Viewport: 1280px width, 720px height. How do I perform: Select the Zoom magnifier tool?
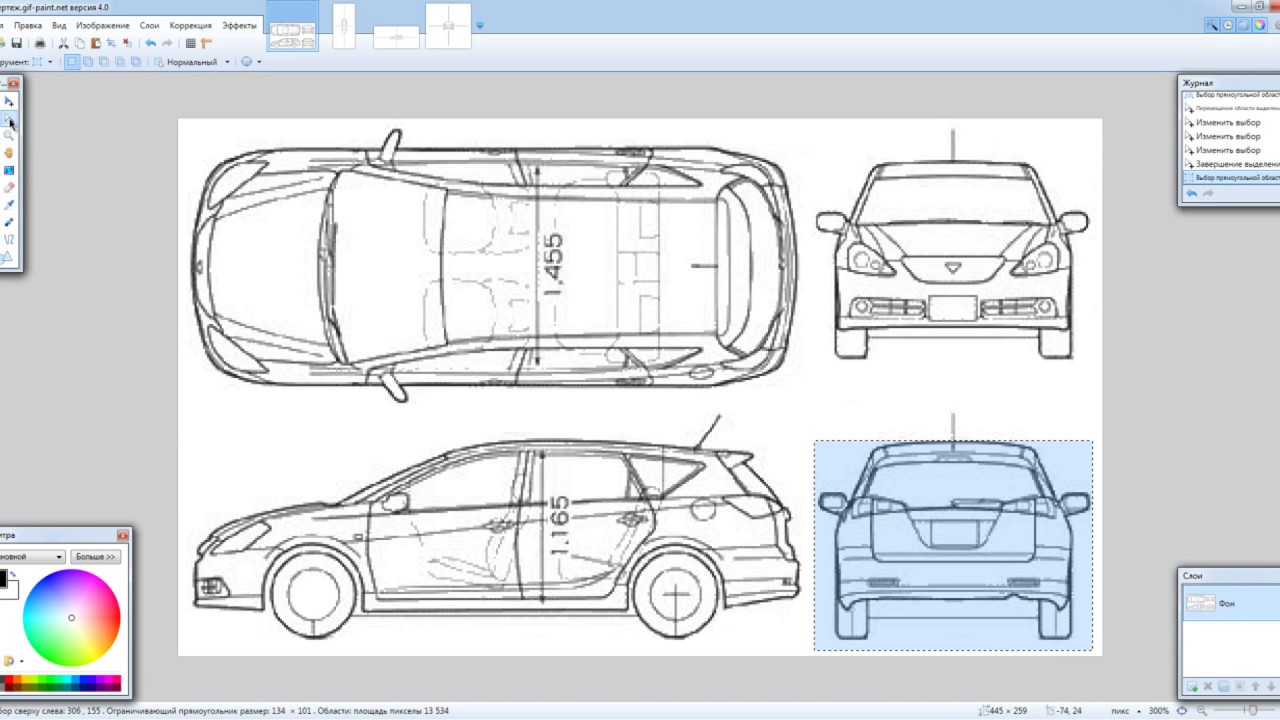pyautogui.click(x=9, y=136)
